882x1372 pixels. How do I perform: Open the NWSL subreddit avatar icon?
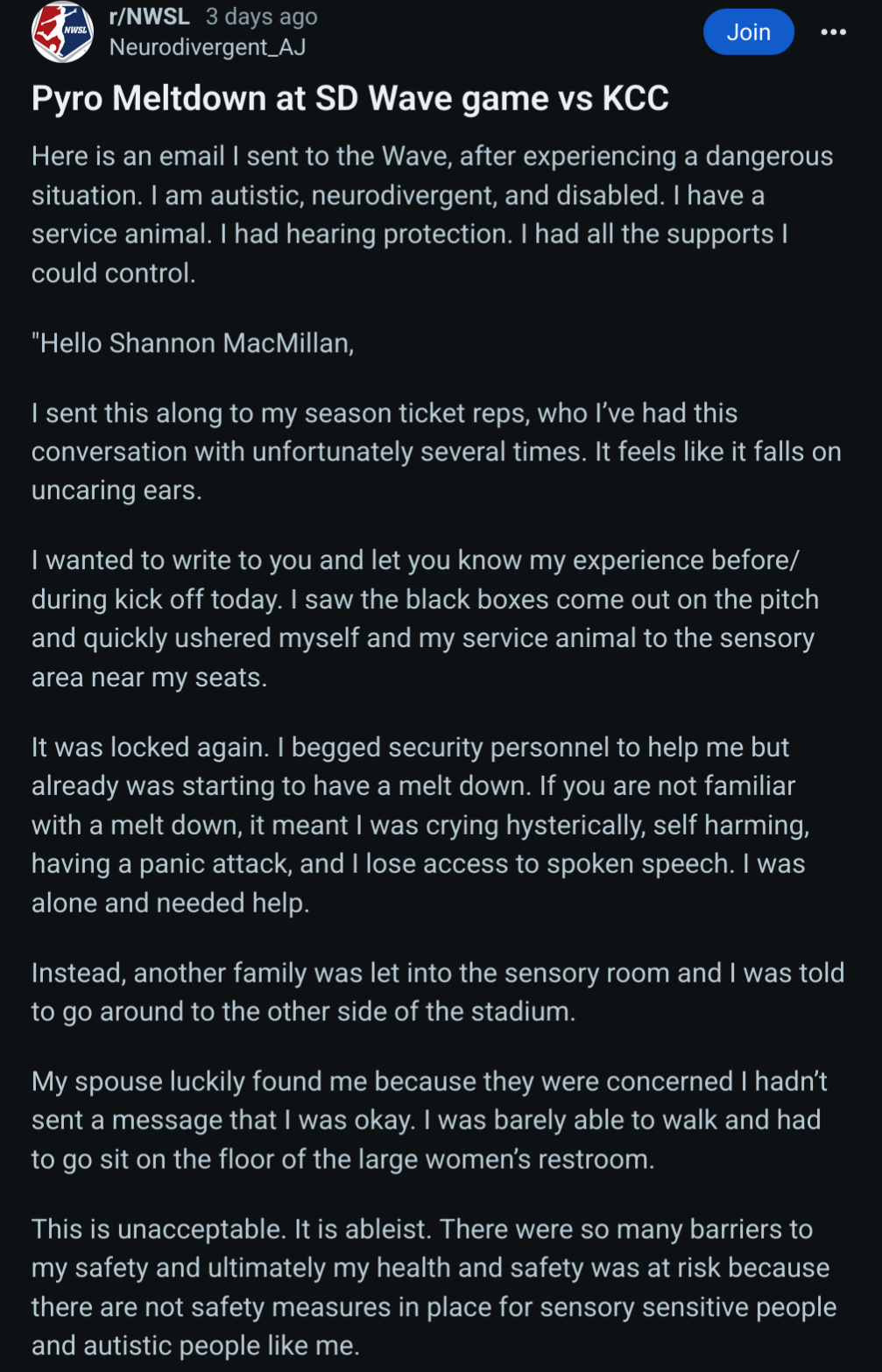click(62, 32)
